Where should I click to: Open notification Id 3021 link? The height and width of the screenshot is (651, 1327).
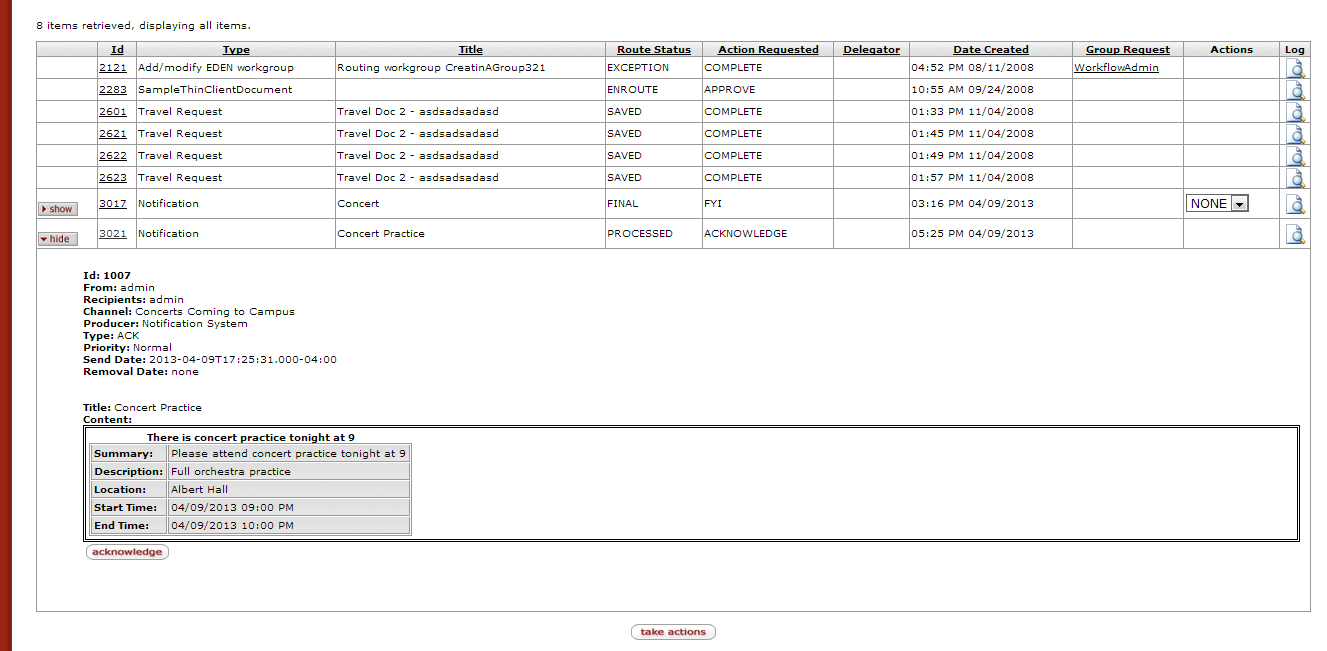point(112,234)
